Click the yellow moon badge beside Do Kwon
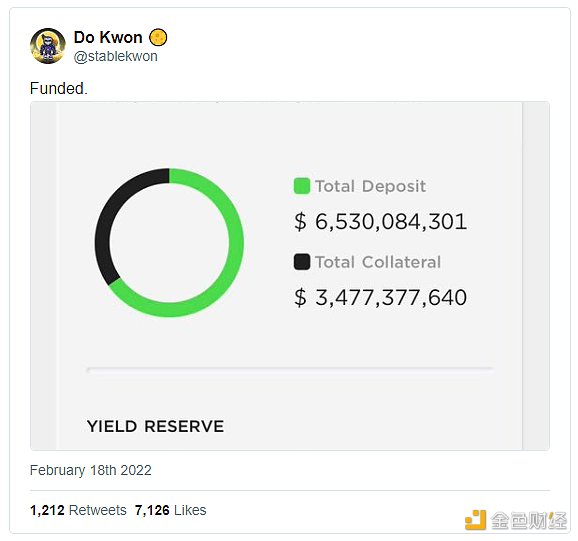 pos(158,38)
